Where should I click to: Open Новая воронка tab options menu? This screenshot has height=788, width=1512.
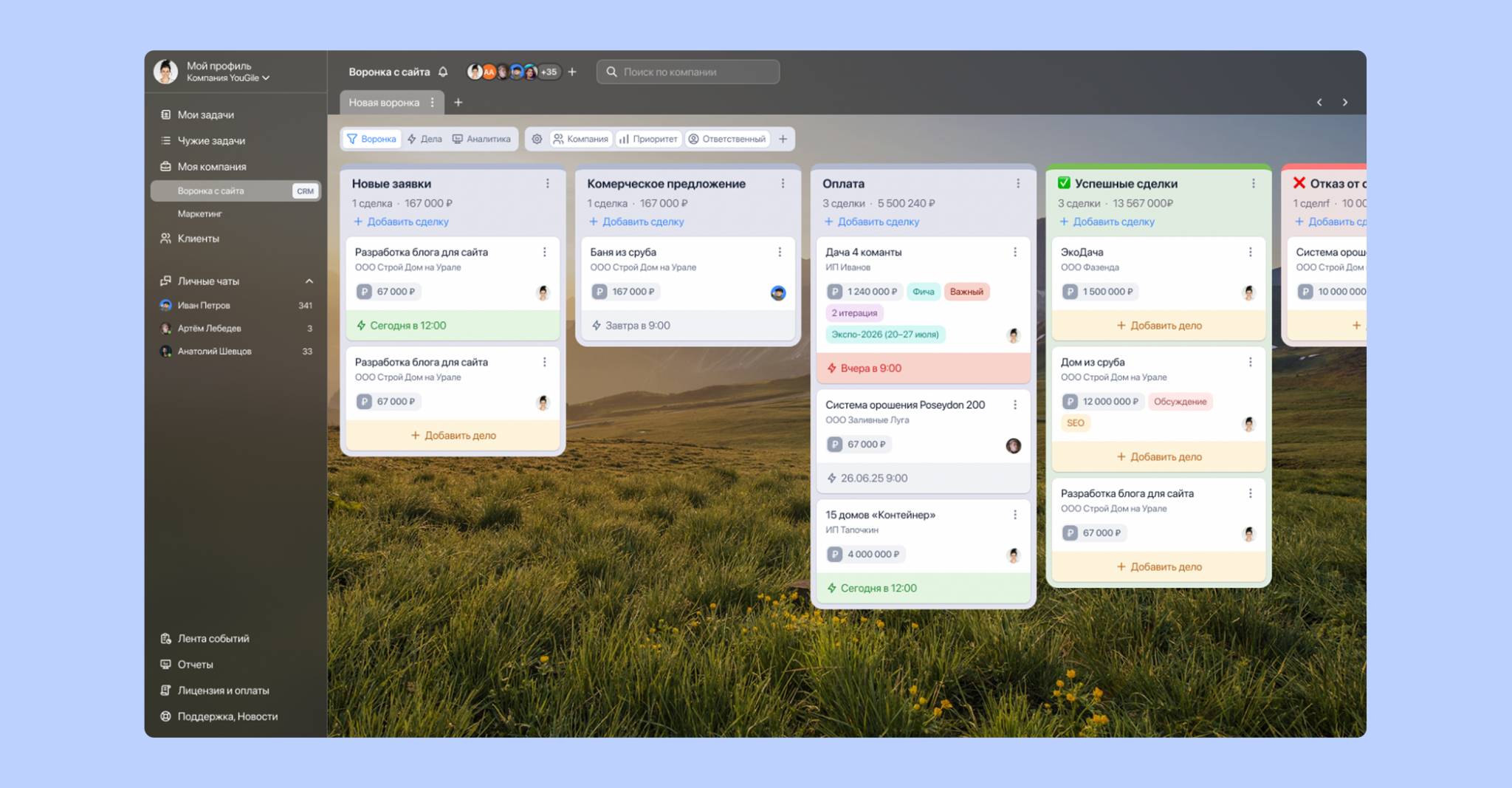432,103
